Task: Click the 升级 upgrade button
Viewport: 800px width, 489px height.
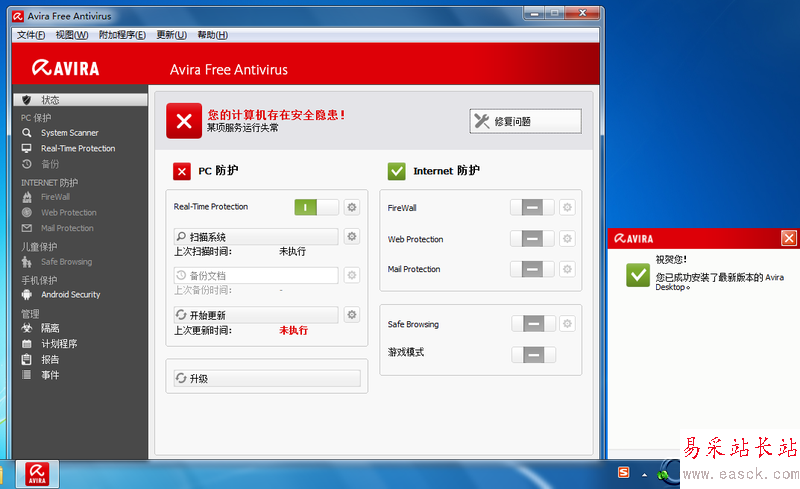Action: [x=267, y=378]
